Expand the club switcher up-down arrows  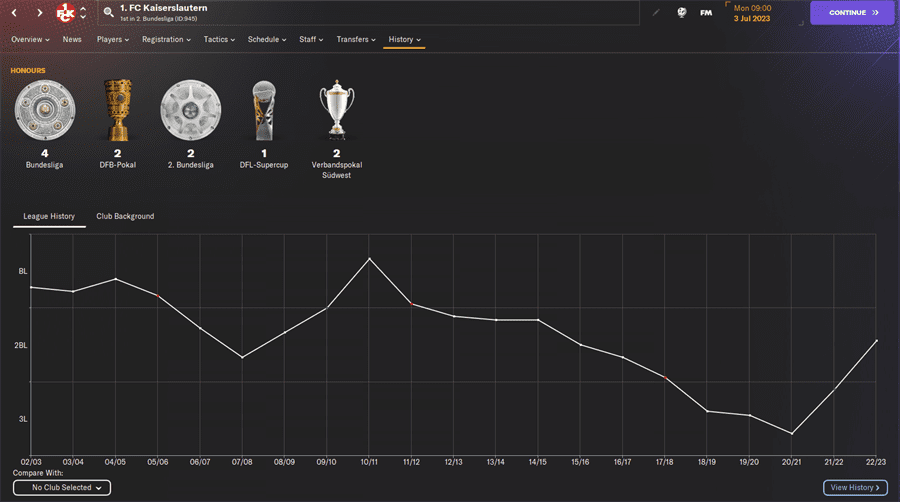tap(83, 13)
